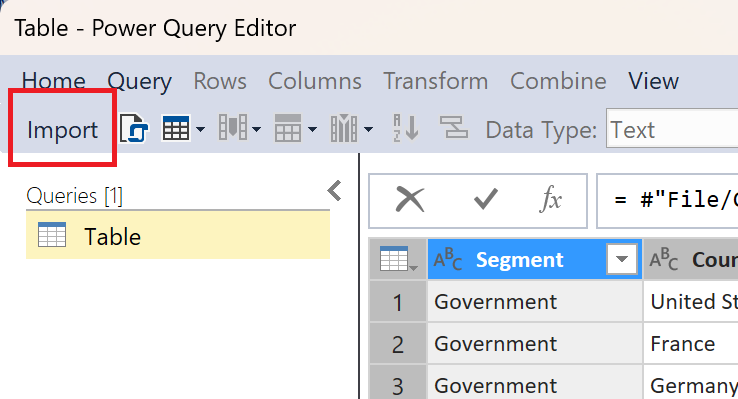Screen dimensions: 738x399
Task: Click the Import button
Action: tap(63, 129)
